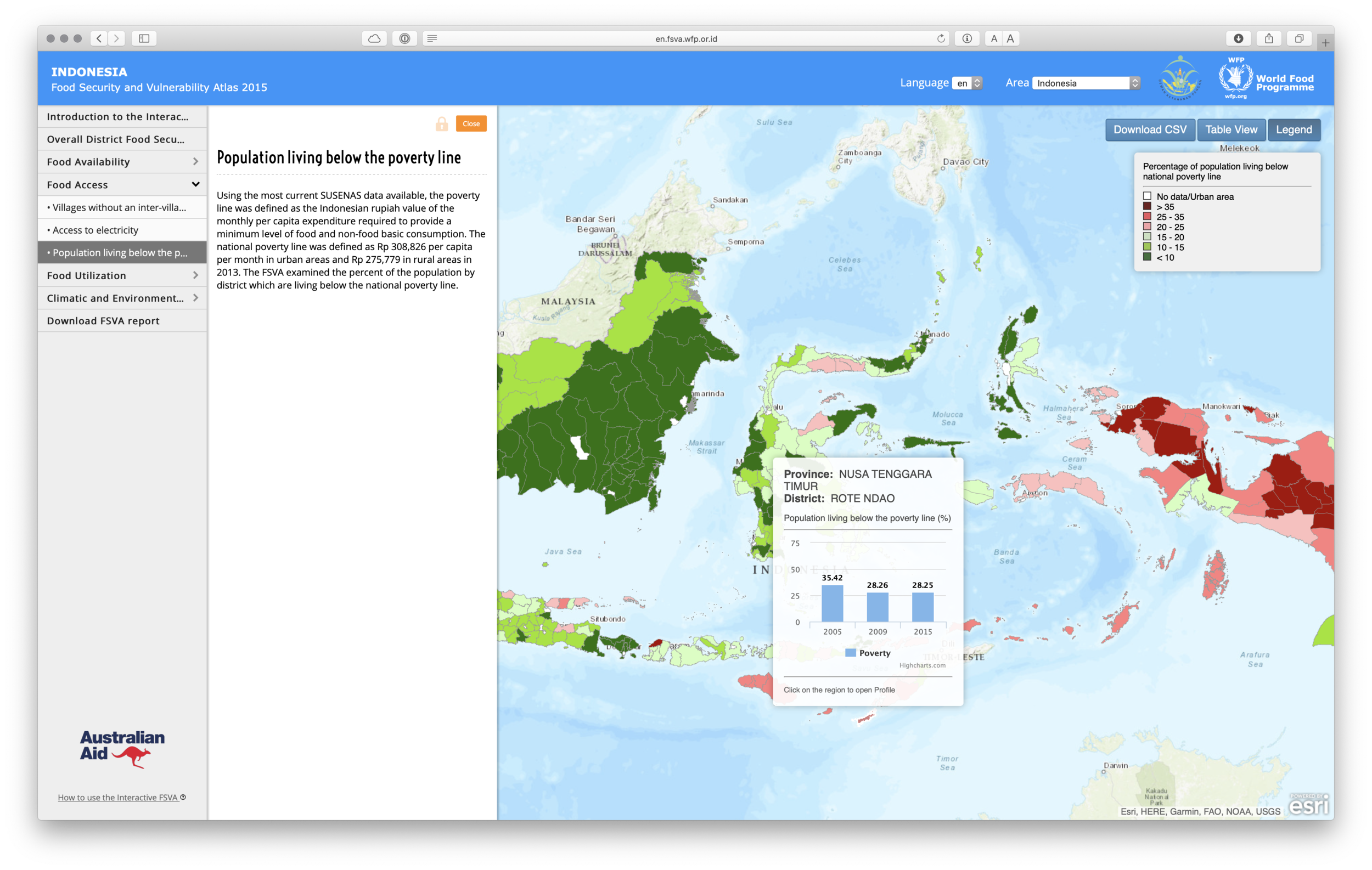The width and height of the screenshot is (1372, 870).
Task: Click the Manokwari map label
Action: (1221, 406)
